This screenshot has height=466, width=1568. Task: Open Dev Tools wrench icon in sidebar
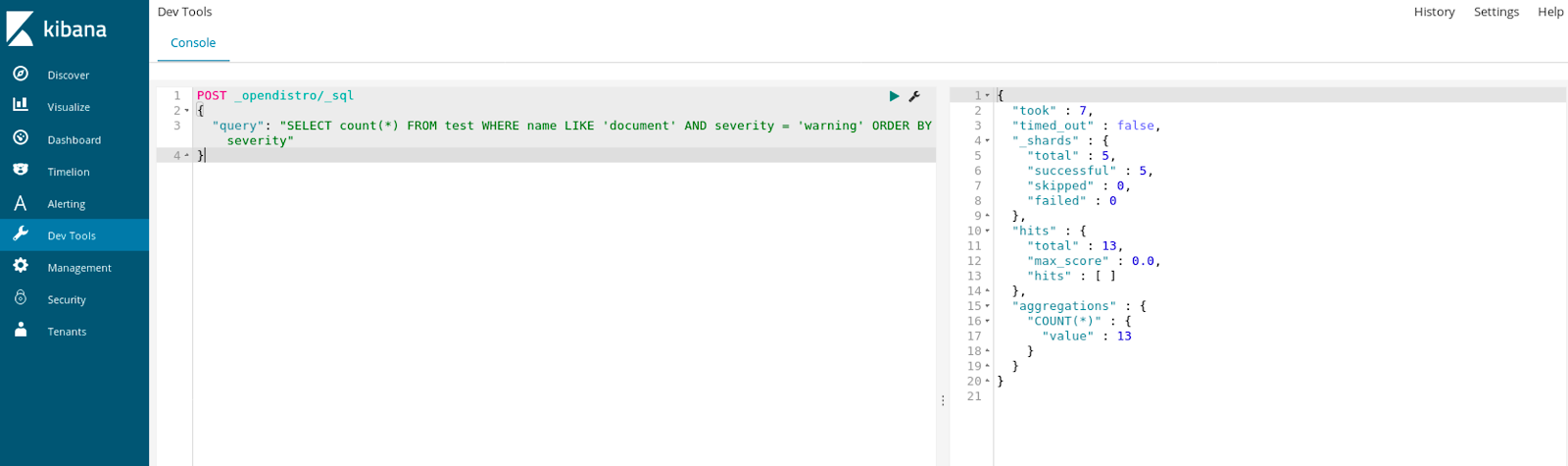pos(21,234)
